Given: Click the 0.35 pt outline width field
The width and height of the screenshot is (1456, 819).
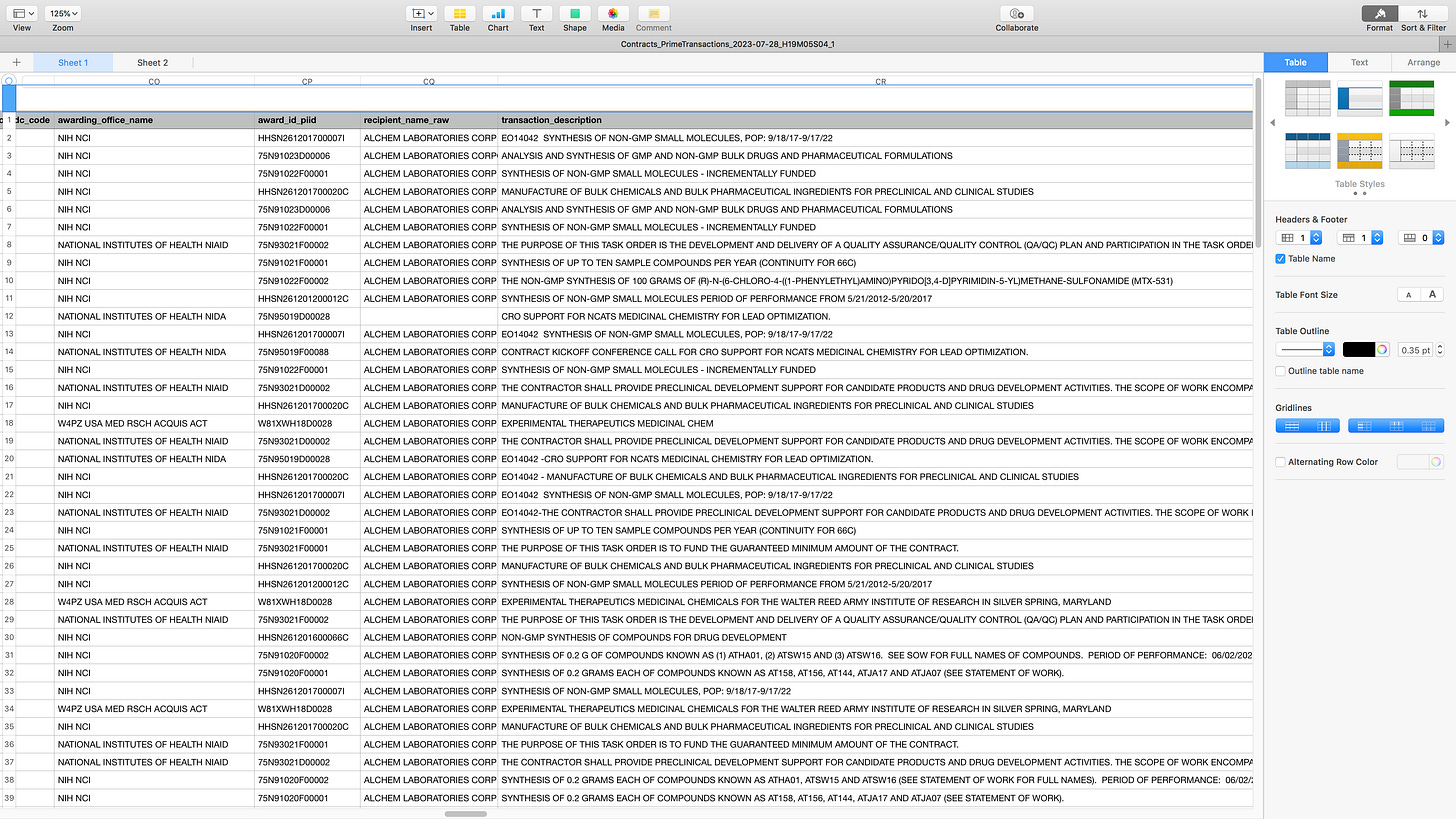Looking at the screenshot, I should [1415, 349].
